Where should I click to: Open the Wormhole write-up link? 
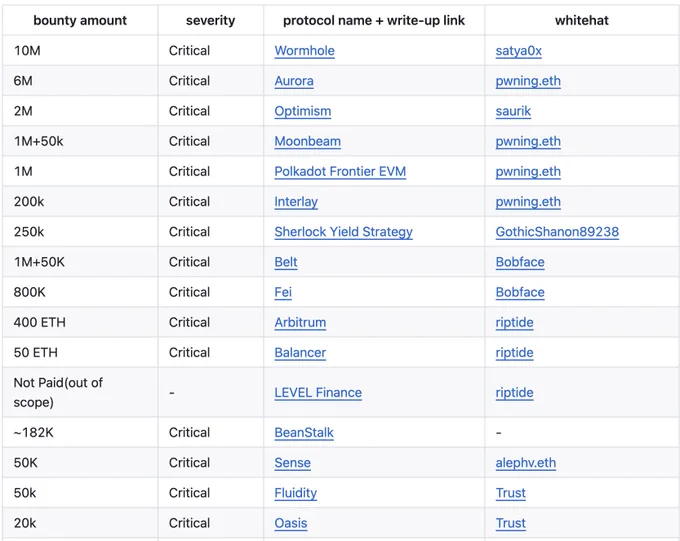click(x=304, y=51)
